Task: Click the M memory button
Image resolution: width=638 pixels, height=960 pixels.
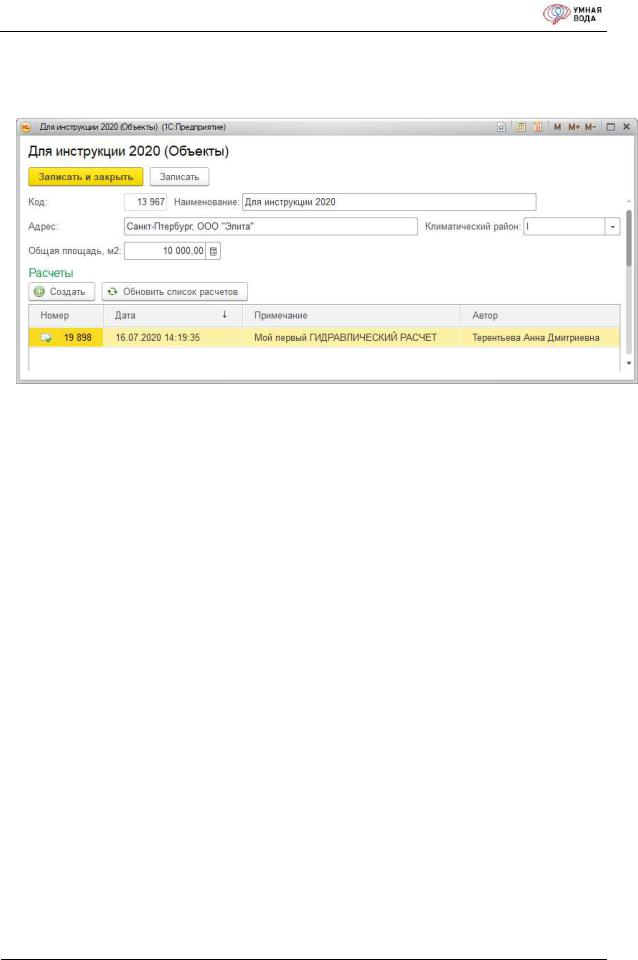Action: pos(557,127)
